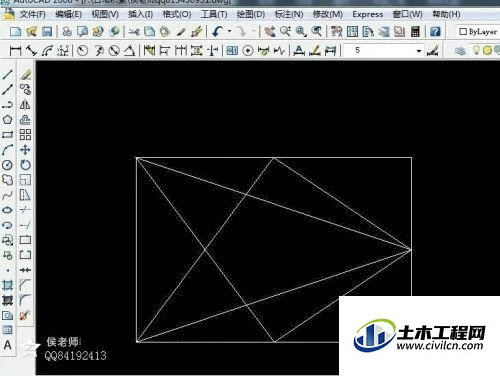The height and width of the screenshot is (376, 500).
Task: Select the Copy Object modify tool
Action: click(x=25, y=90)
